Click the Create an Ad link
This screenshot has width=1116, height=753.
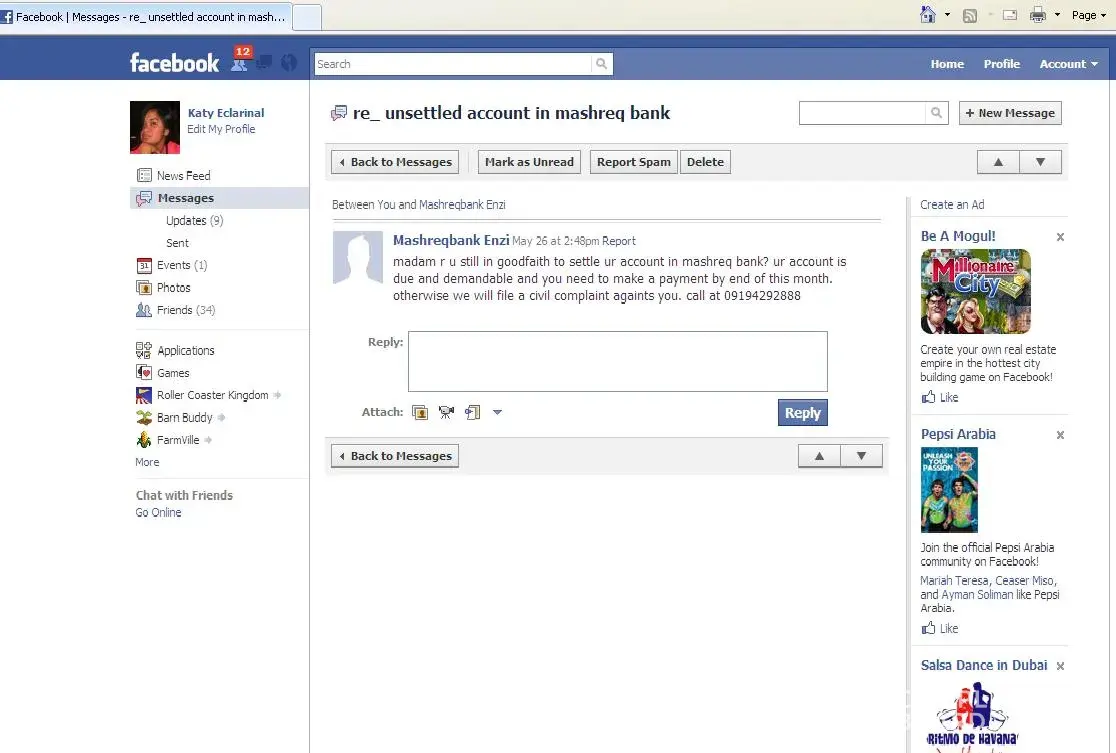click(952, 204)
